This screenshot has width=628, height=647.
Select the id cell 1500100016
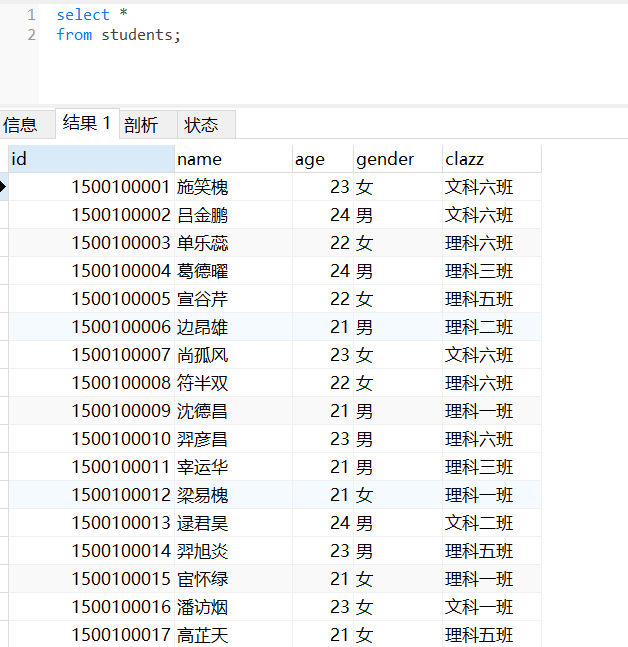pyautogui.click(x=91, y=607)
